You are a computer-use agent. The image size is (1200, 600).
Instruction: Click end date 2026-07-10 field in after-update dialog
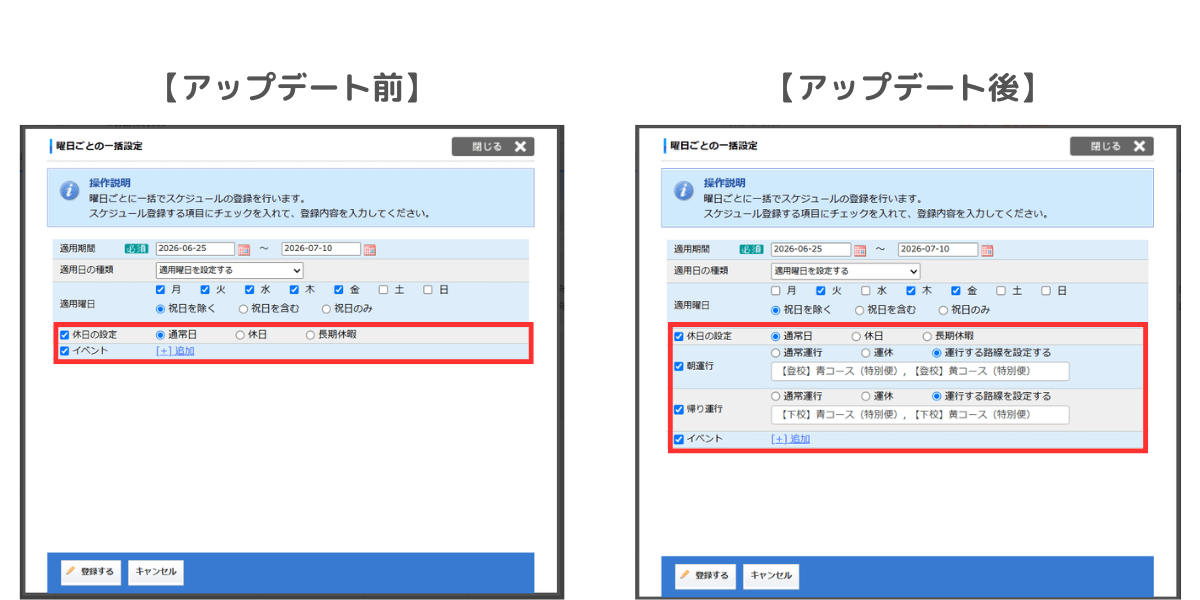pos(939,250)
